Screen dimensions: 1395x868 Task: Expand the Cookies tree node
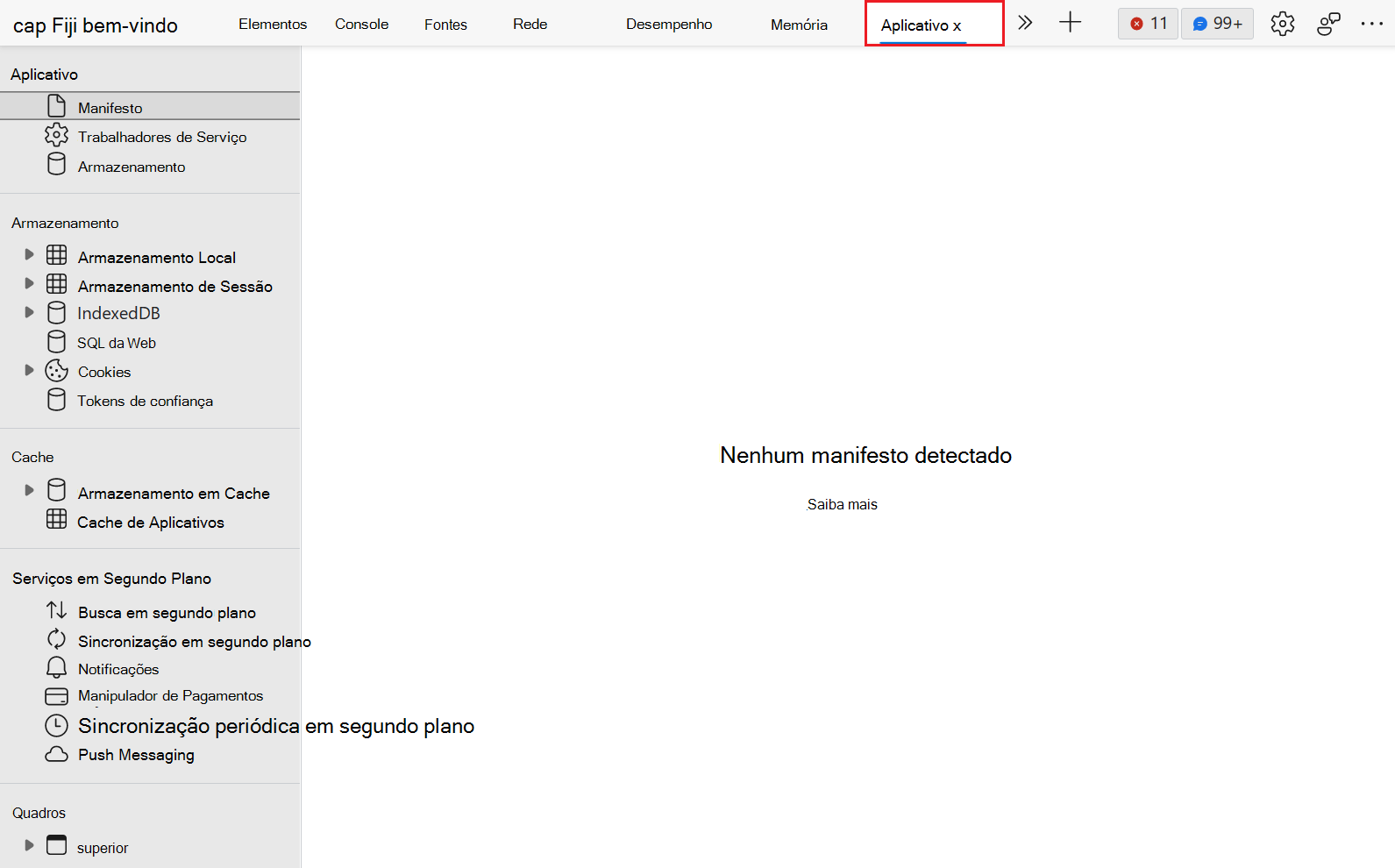pyautogui.click(x=29, y=370)
